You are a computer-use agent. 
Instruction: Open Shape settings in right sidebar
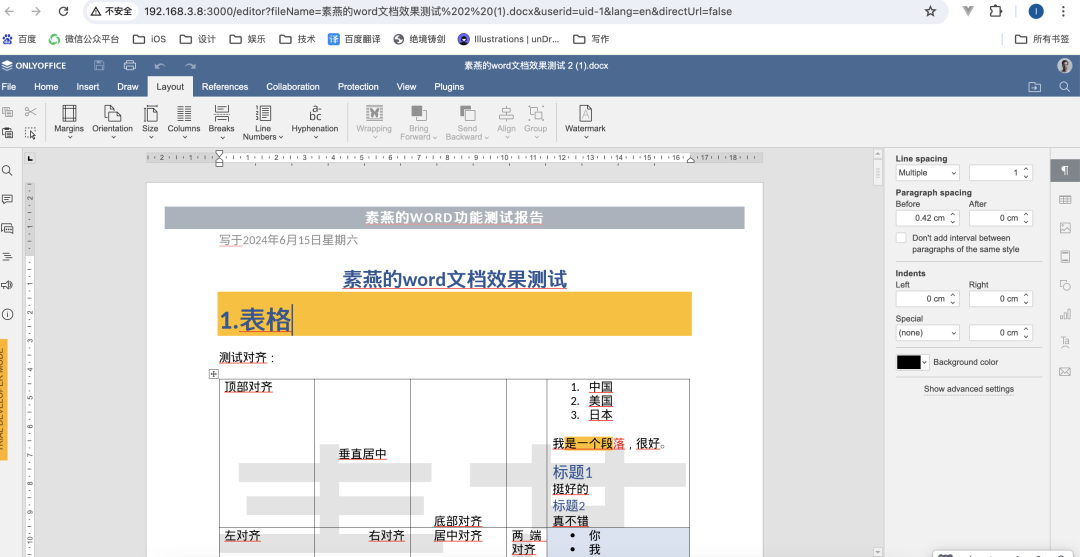1065,285
